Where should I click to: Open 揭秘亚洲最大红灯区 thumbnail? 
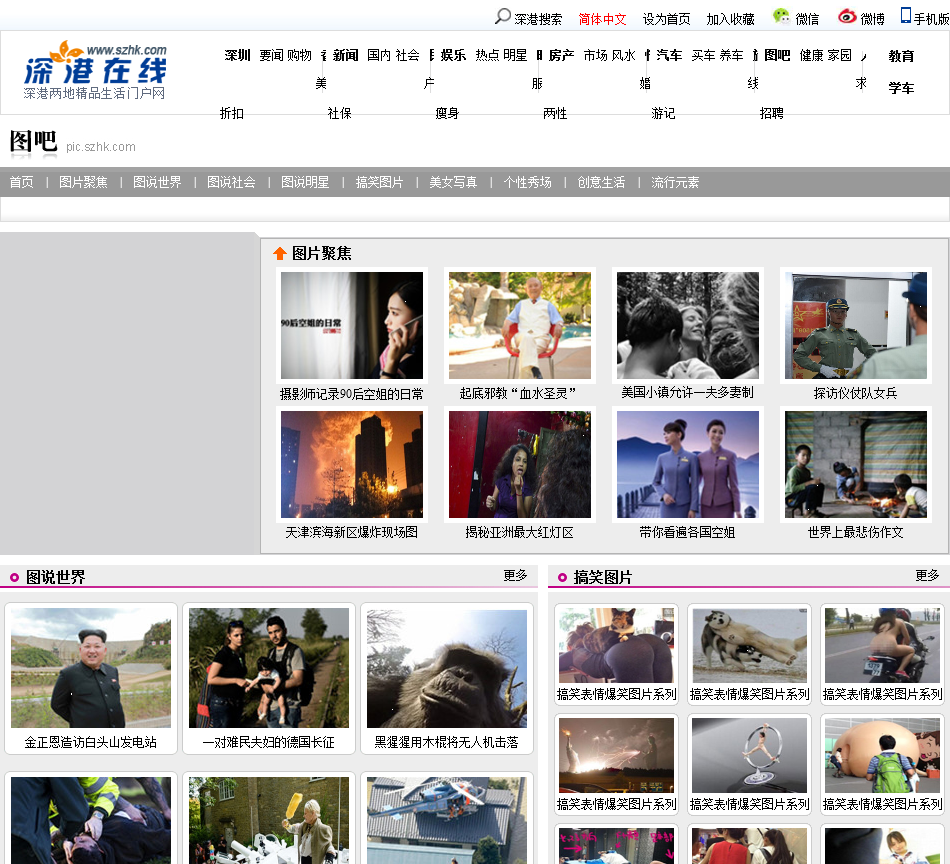520,465
